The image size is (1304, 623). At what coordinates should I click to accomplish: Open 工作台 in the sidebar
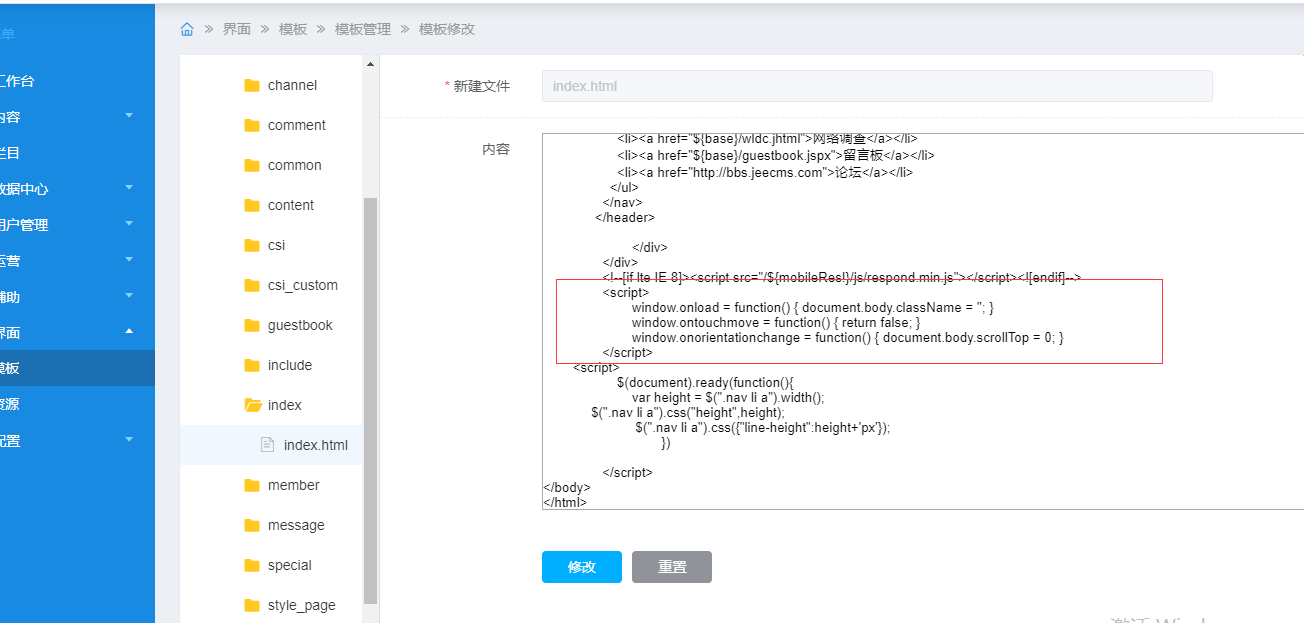(77, 81)
